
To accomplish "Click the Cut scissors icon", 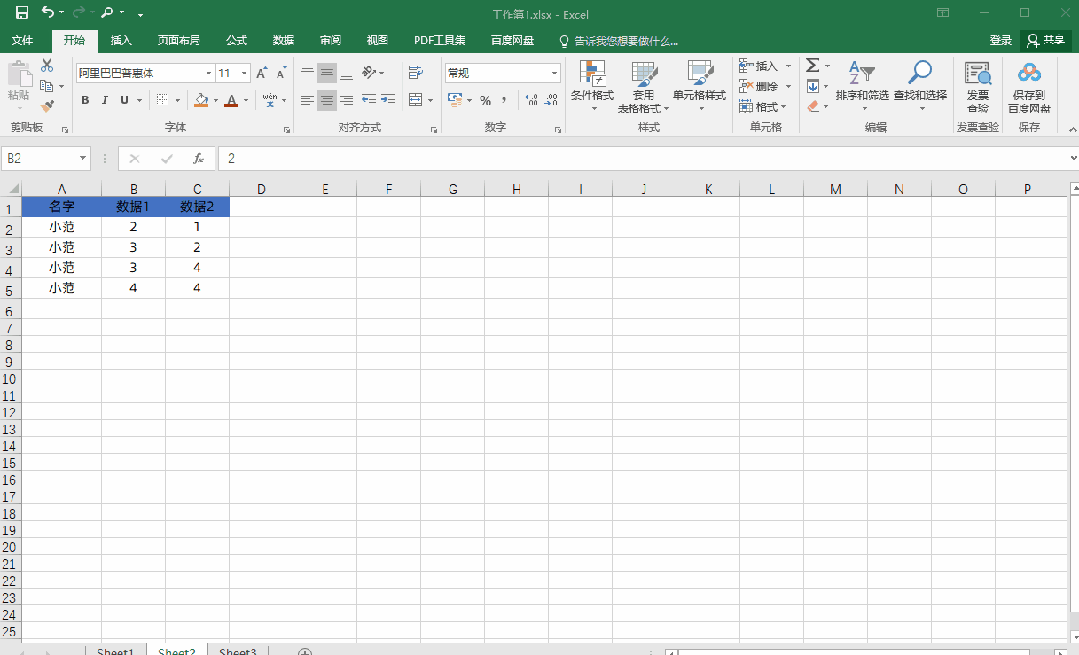I will 47,66.
